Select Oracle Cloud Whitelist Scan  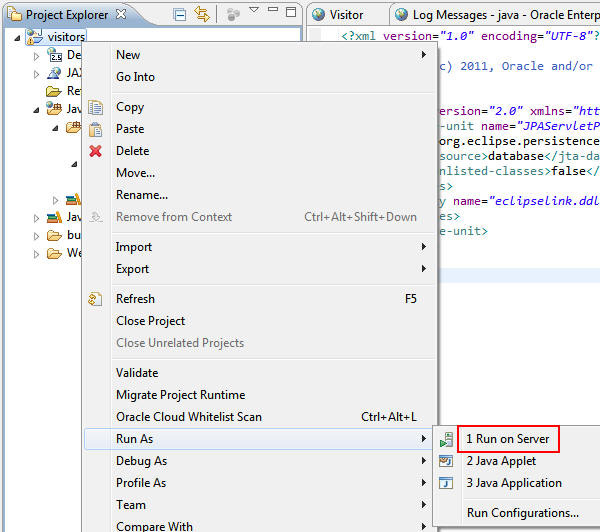coord(188,417)
